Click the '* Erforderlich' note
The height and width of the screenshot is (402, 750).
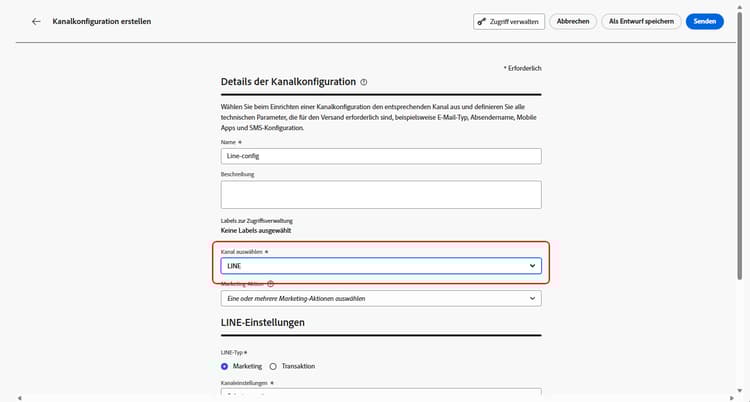pyautogui.click(x=522, y=68)
